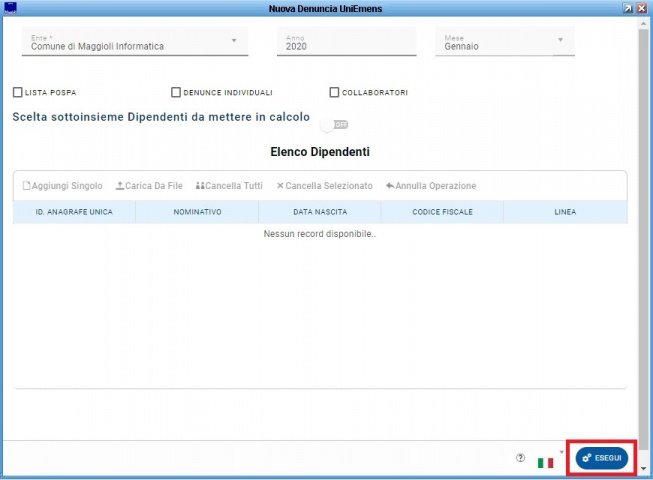Image resolution: width=653 pixels, height=480 pixels.
Task: Check the Denunce Individuali checkbox
Action: click(176, 93)
